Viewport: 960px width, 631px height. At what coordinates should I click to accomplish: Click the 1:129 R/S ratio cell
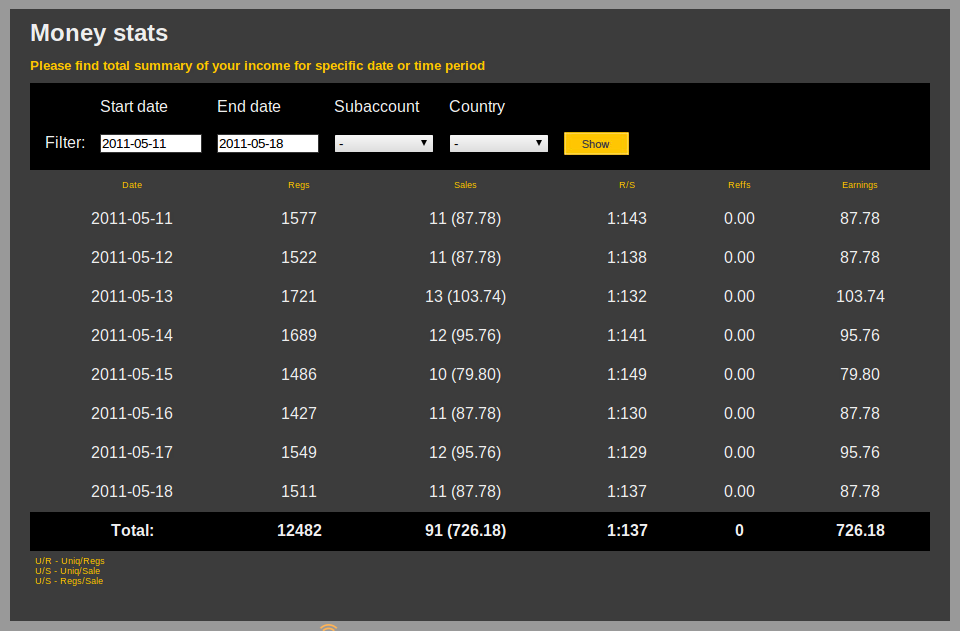627,452
